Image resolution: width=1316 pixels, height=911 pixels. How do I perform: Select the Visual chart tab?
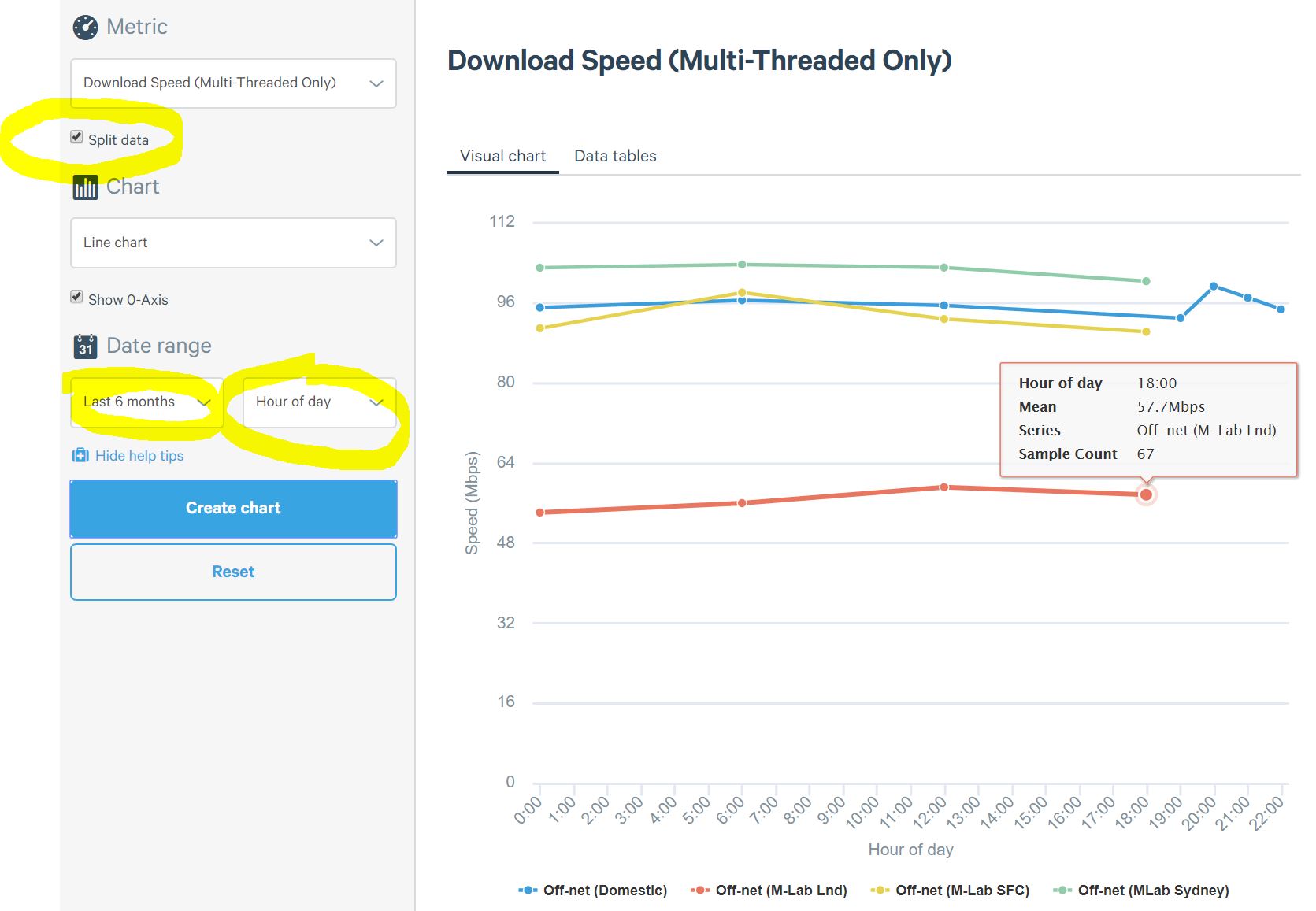click(502, 156)
